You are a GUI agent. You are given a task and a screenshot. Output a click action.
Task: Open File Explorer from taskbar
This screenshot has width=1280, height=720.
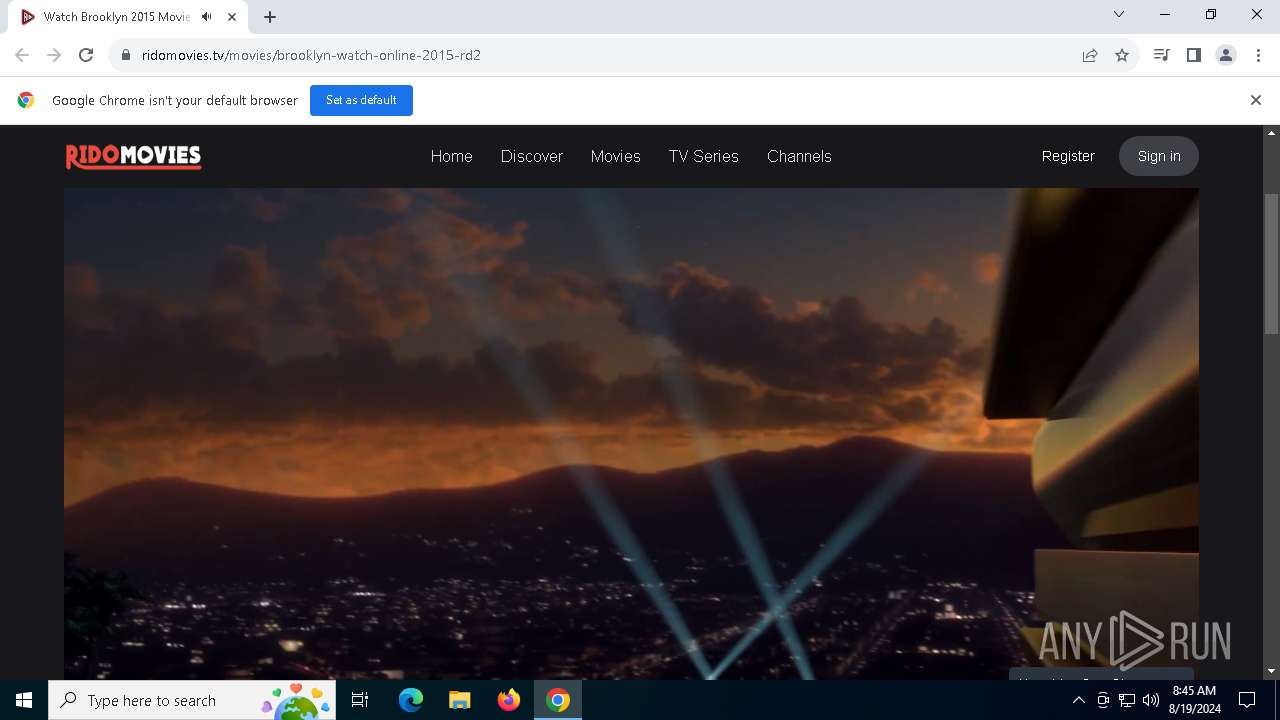459,700
